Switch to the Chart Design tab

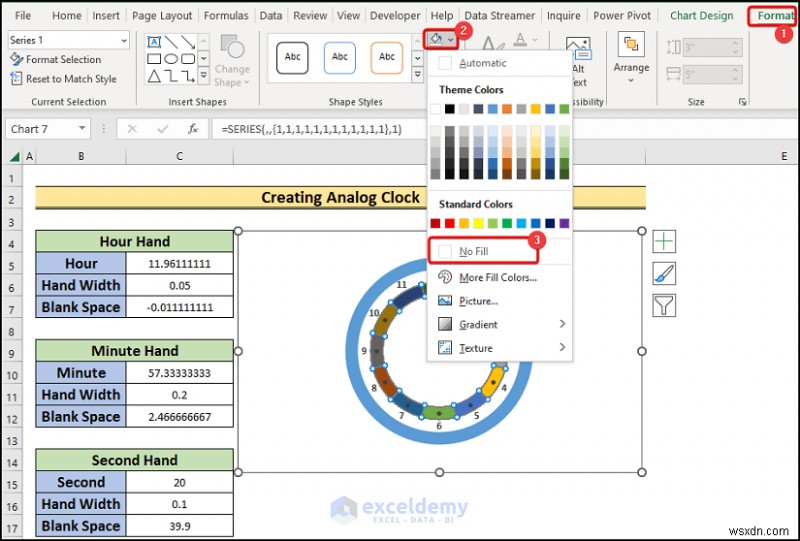coord(702,16)
